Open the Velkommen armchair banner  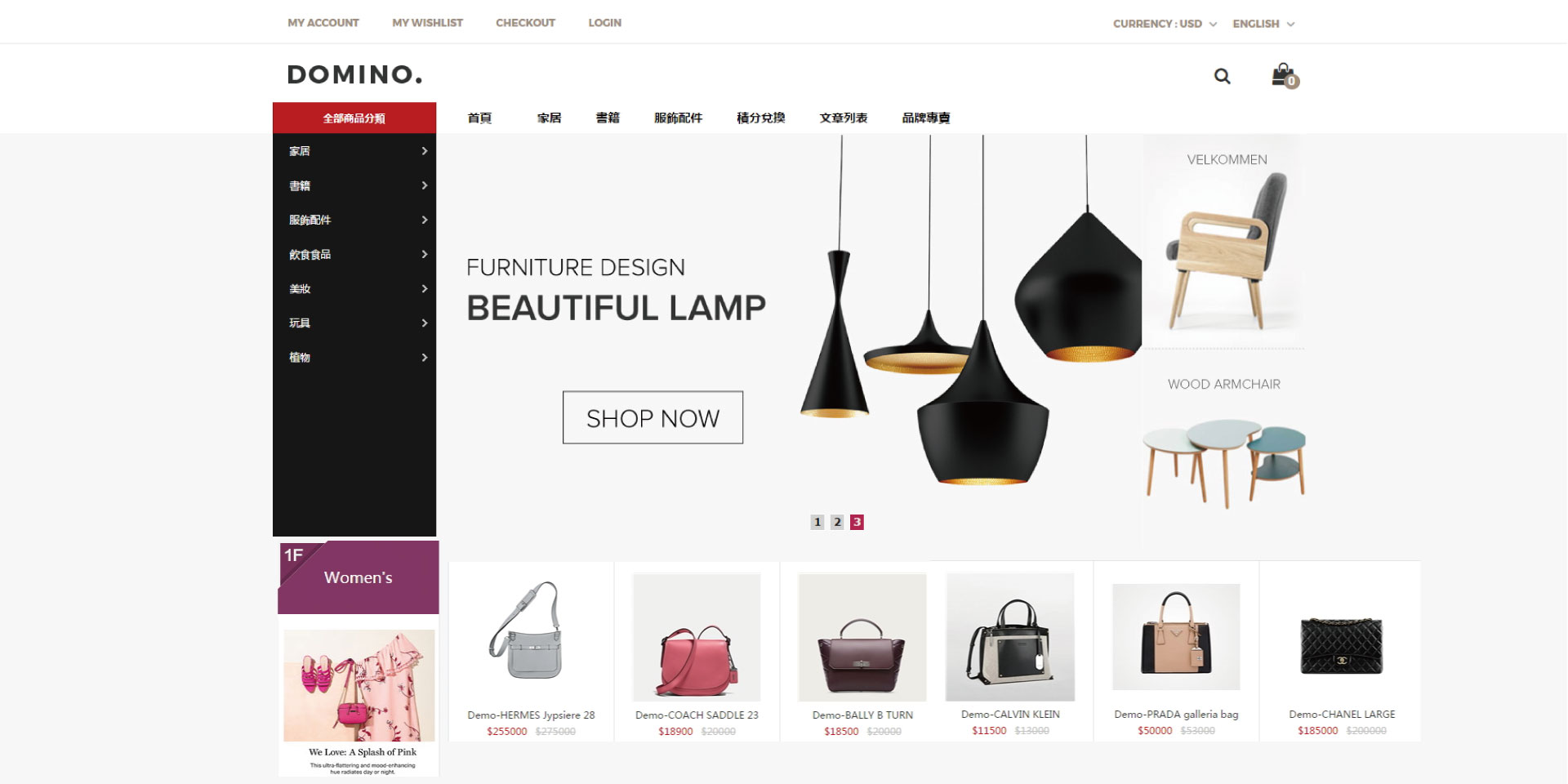pos(1223,242)
